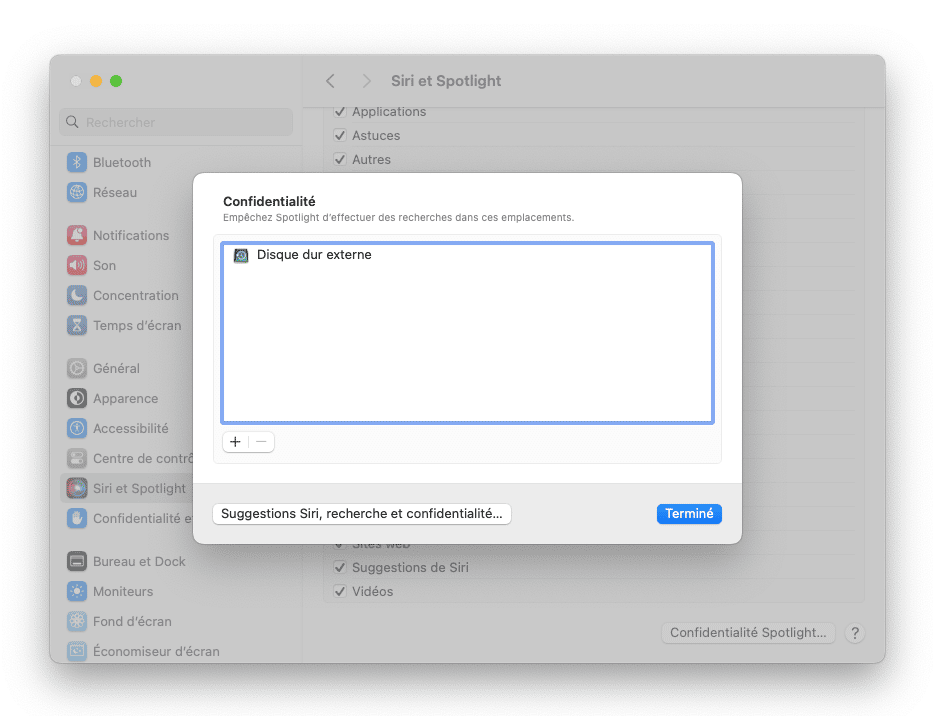This screenshot has width=949, height=716.
Task: Select Concentration in the sidebar
Action: click(x=136, y=295)
